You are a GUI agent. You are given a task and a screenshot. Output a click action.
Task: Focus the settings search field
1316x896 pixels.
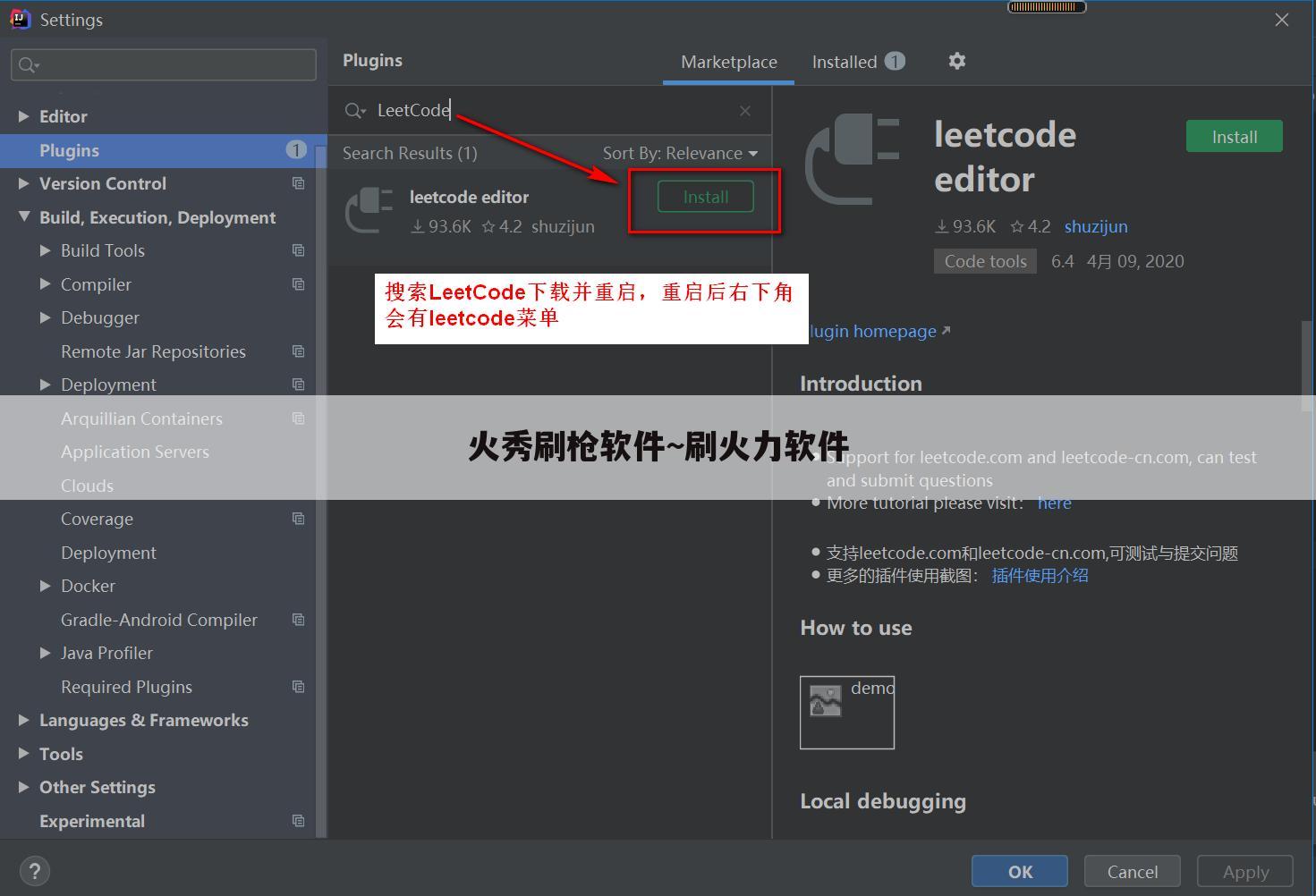pyautogui.click(x=164, y=64)
